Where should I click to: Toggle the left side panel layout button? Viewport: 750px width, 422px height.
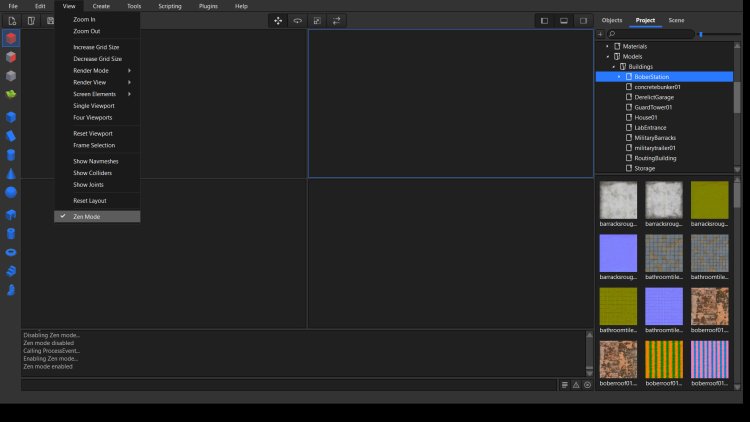(x=545, y=20)
